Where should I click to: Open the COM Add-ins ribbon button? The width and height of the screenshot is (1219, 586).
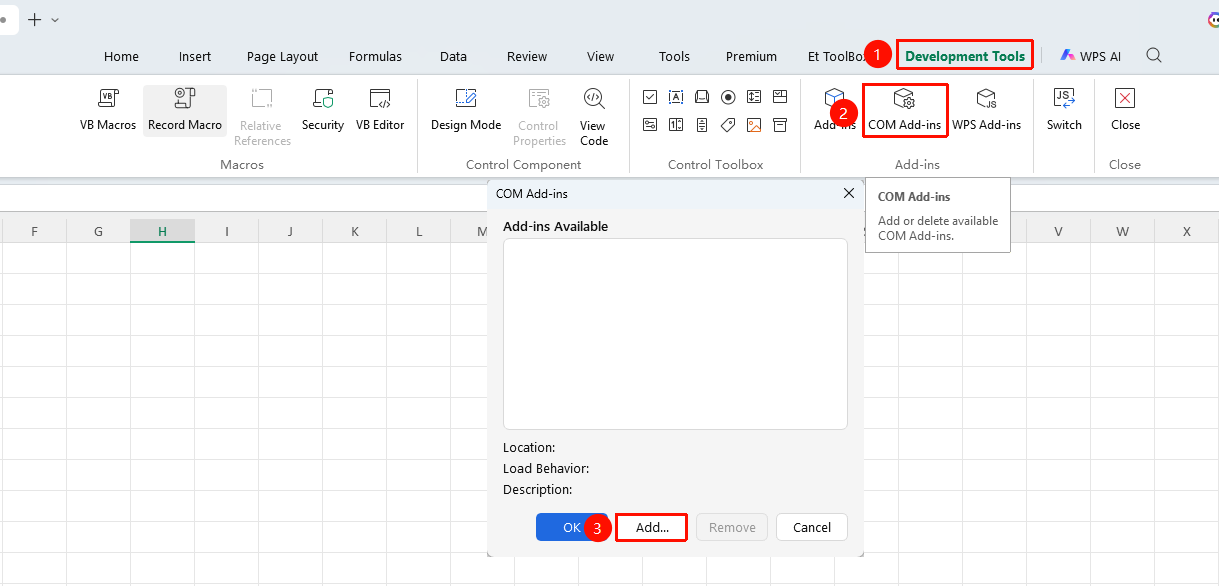[904, 110]
